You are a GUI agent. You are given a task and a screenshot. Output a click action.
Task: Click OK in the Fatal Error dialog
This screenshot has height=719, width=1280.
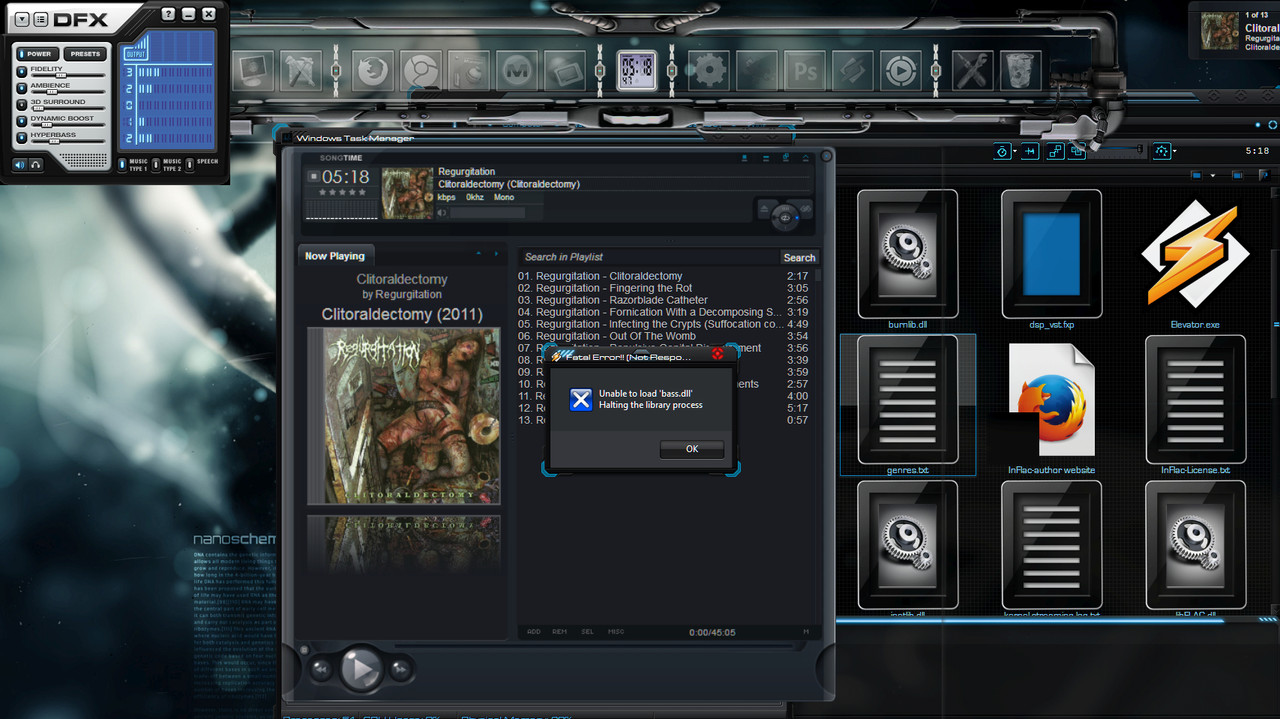pyautogui.click(x=692, y=449)
